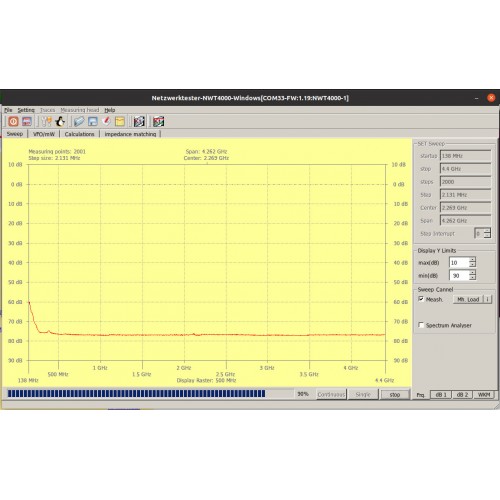Enable the Spectrum Analyser checkbox

(x=421, y=325)
